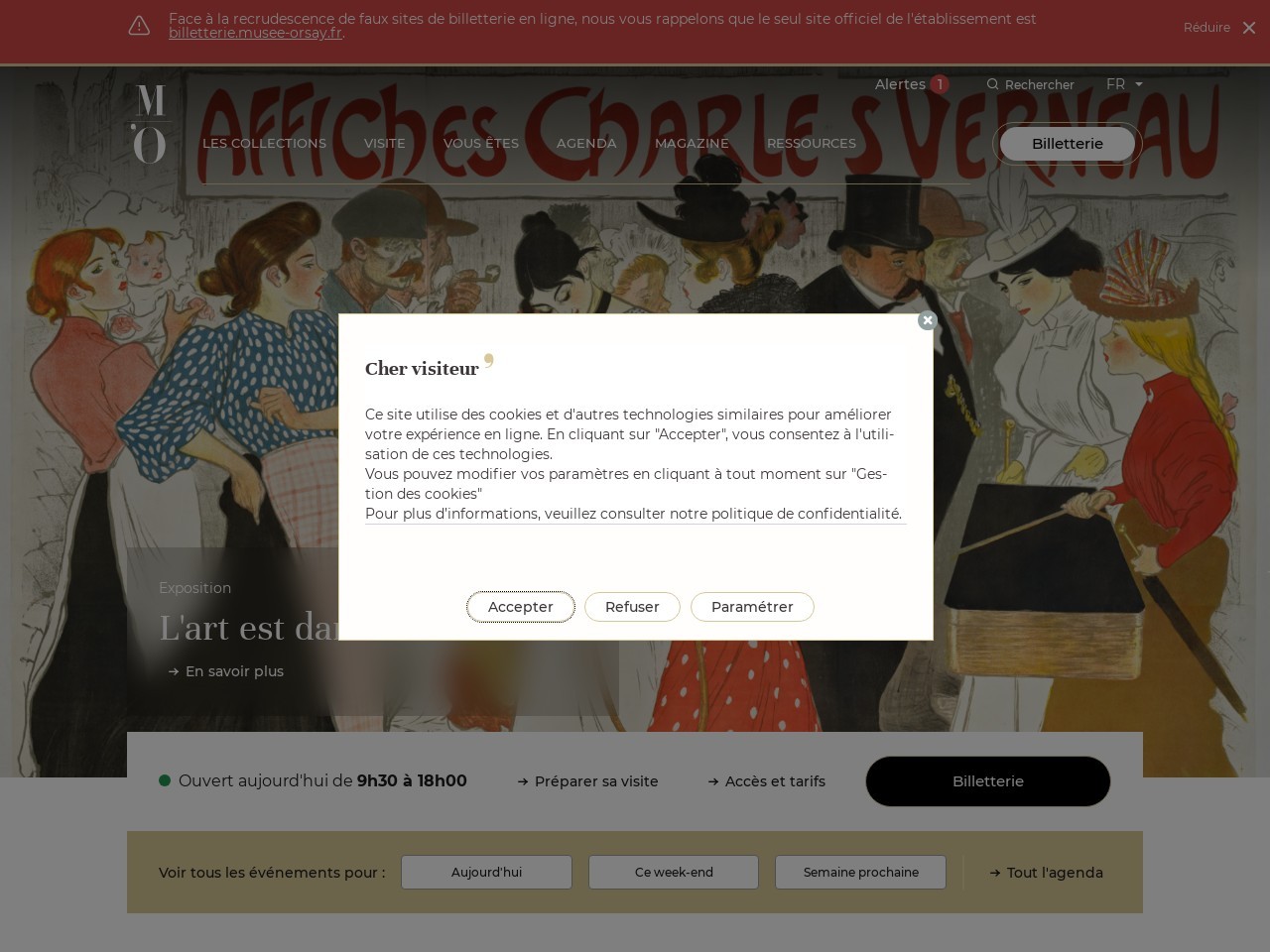Image resolution: width=1270 pixels, height=952 pixels.
Task: Open the Agenda menu
Action: tap(586, 143)
